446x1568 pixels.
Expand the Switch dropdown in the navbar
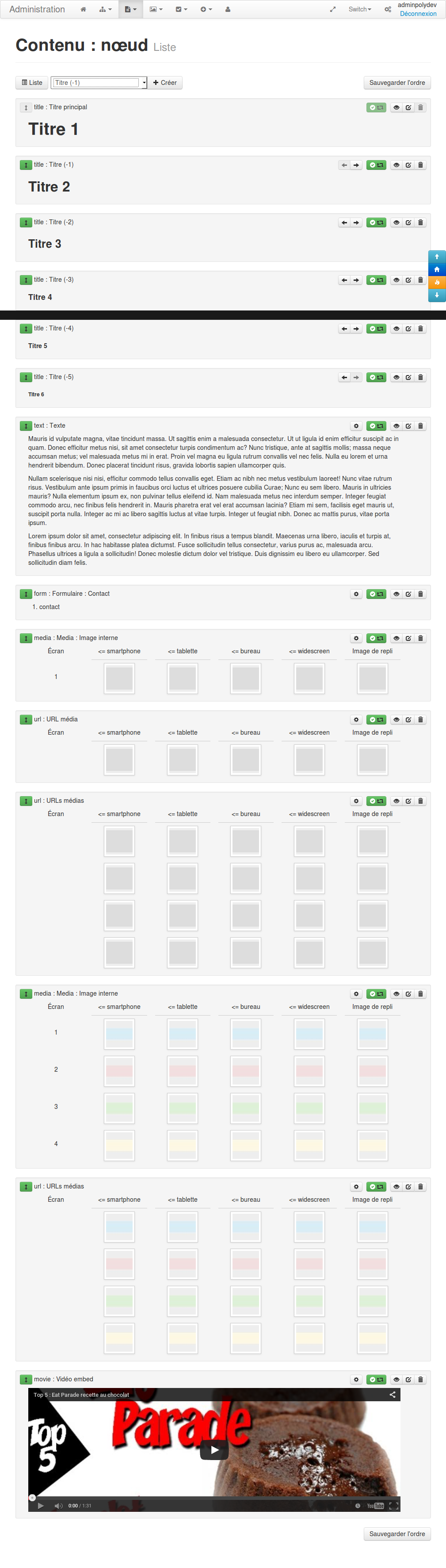[x=360, y=10]
